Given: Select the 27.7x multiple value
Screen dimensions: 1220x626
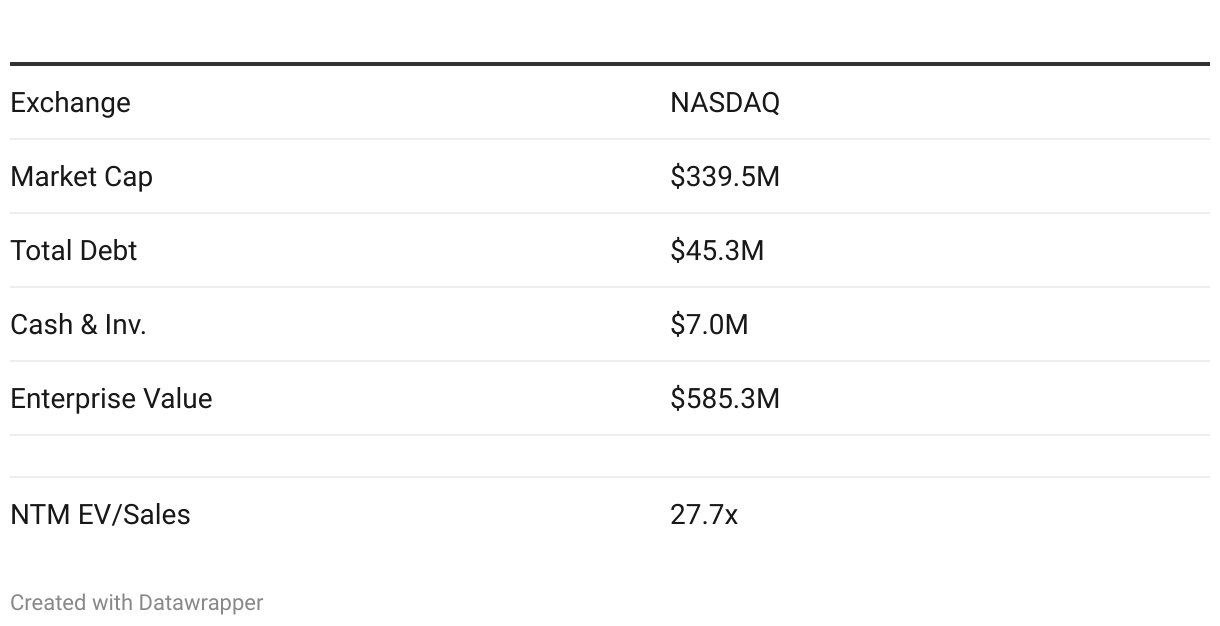Looking at the screenshot, I should pos(703,515).
